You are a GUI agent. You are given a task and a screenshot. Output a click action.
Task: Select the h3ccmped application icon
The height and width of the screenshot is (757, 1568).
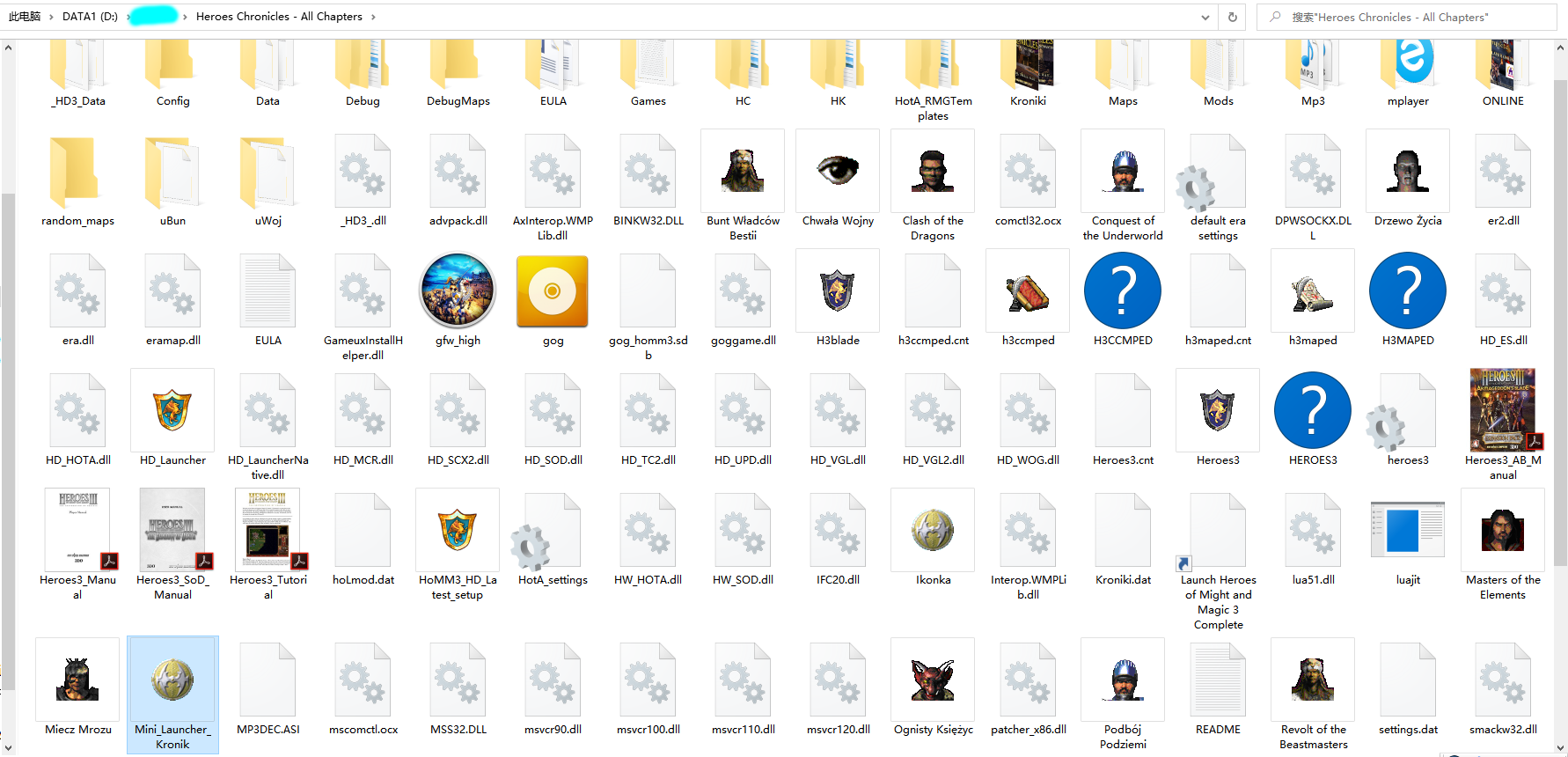tap(1028, 290)
